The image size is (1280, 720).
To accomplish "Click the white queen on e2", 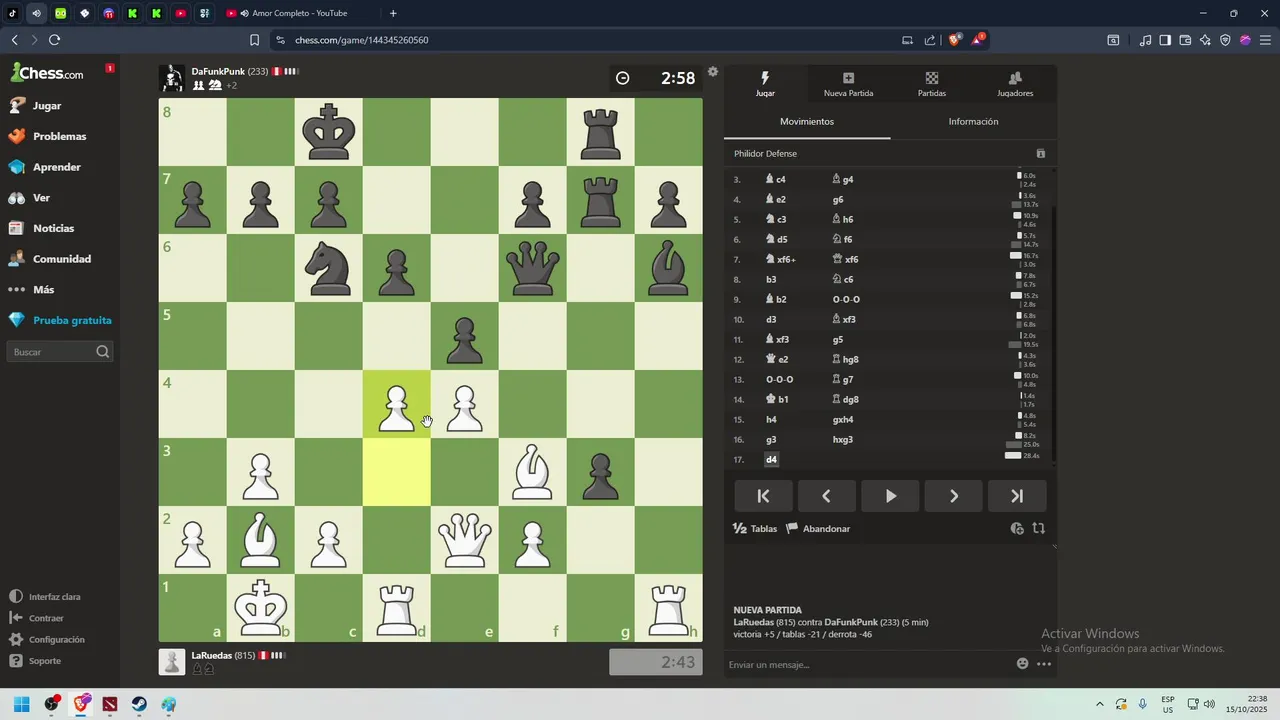I will [464, 540].
